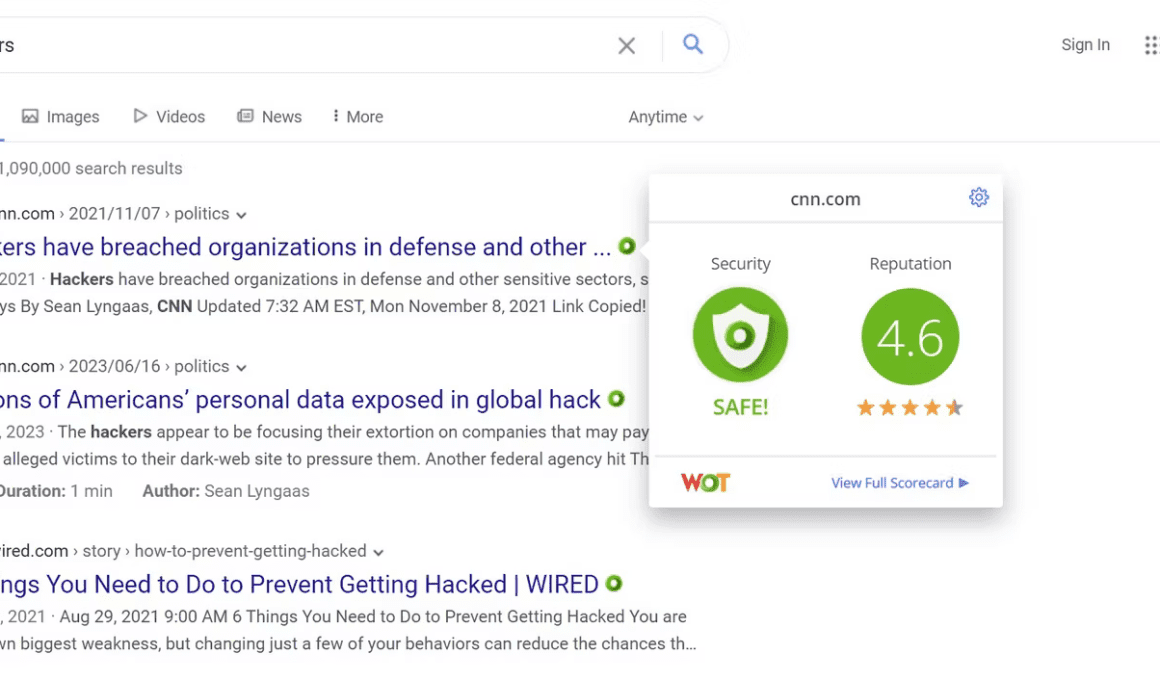Open the Anytime filter dropdown

666,117
